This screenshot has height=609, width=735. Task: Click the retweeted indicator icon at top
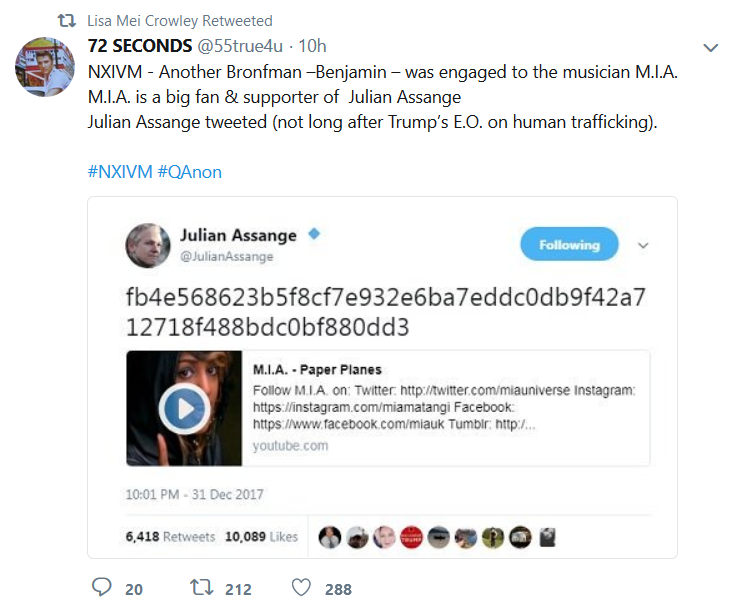(67, 21)
